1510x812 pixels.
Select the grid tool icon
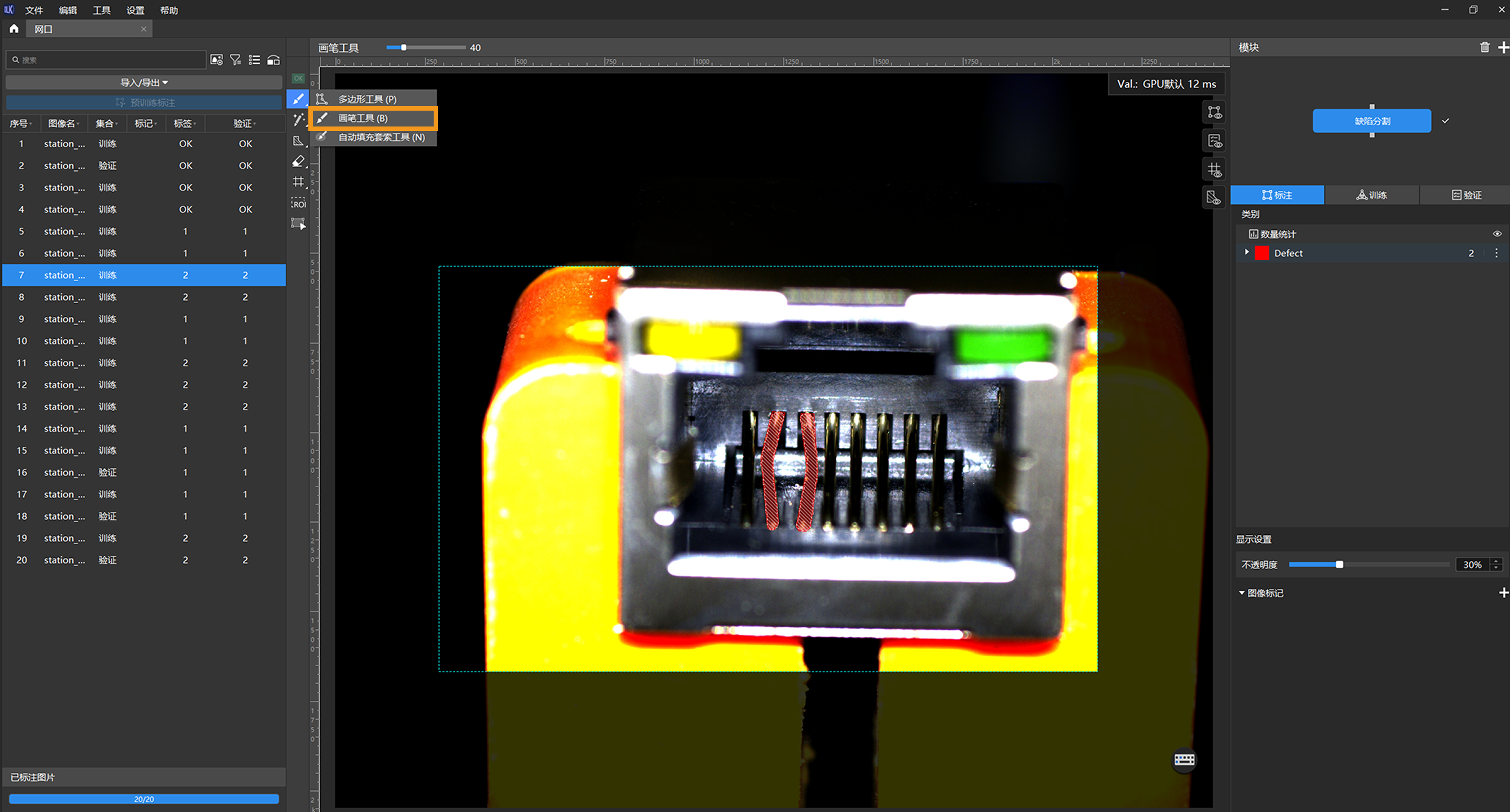click(x=298, y=182)
